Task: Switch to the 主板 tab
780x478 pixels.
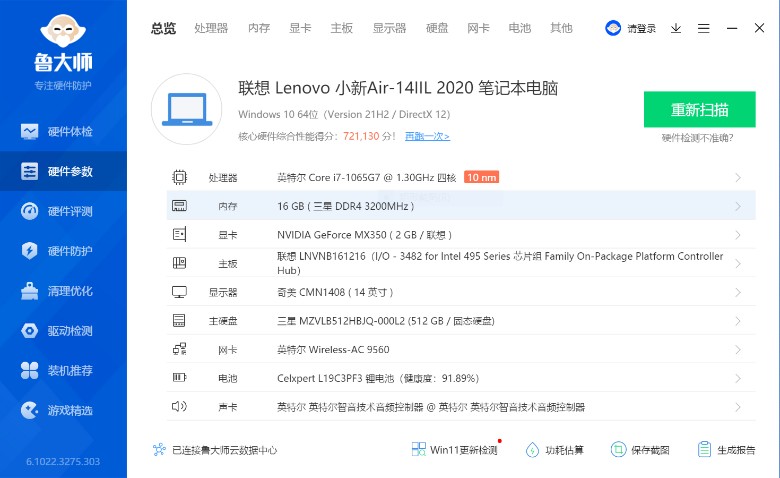Action: 342,28
